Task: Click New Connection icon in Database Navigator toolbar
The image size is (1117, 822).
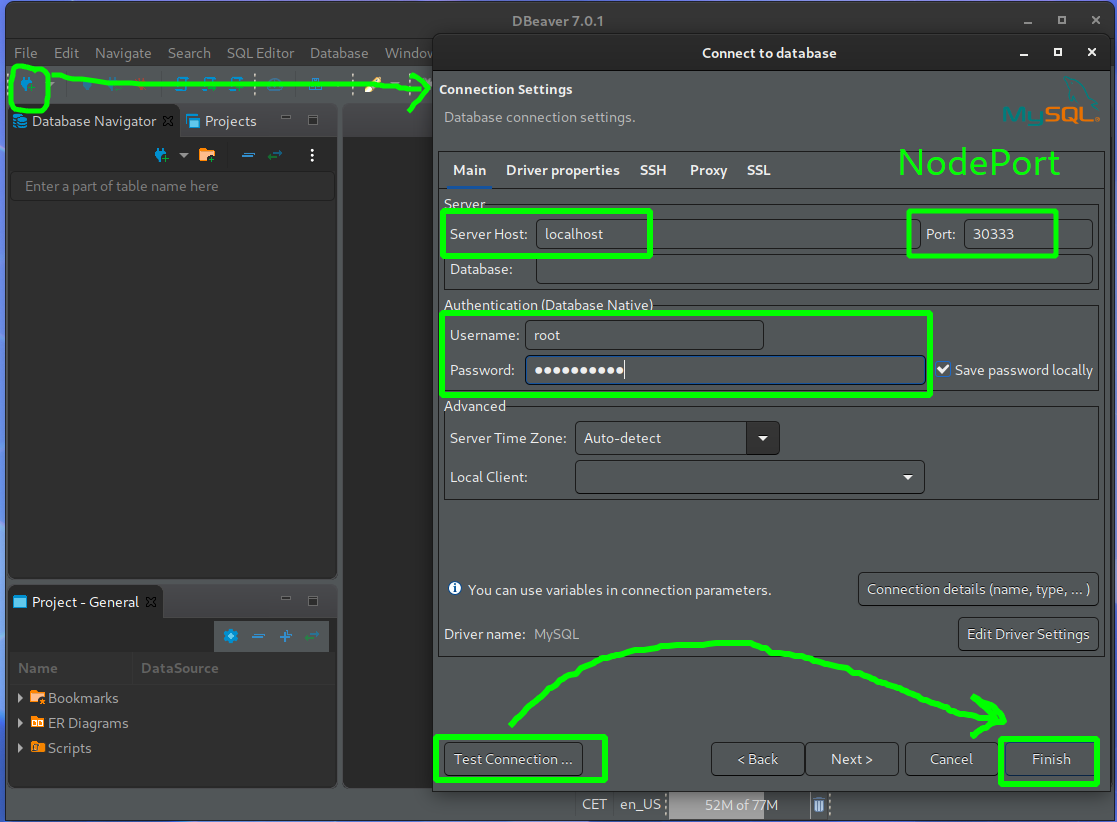Action: pos(162,155)
